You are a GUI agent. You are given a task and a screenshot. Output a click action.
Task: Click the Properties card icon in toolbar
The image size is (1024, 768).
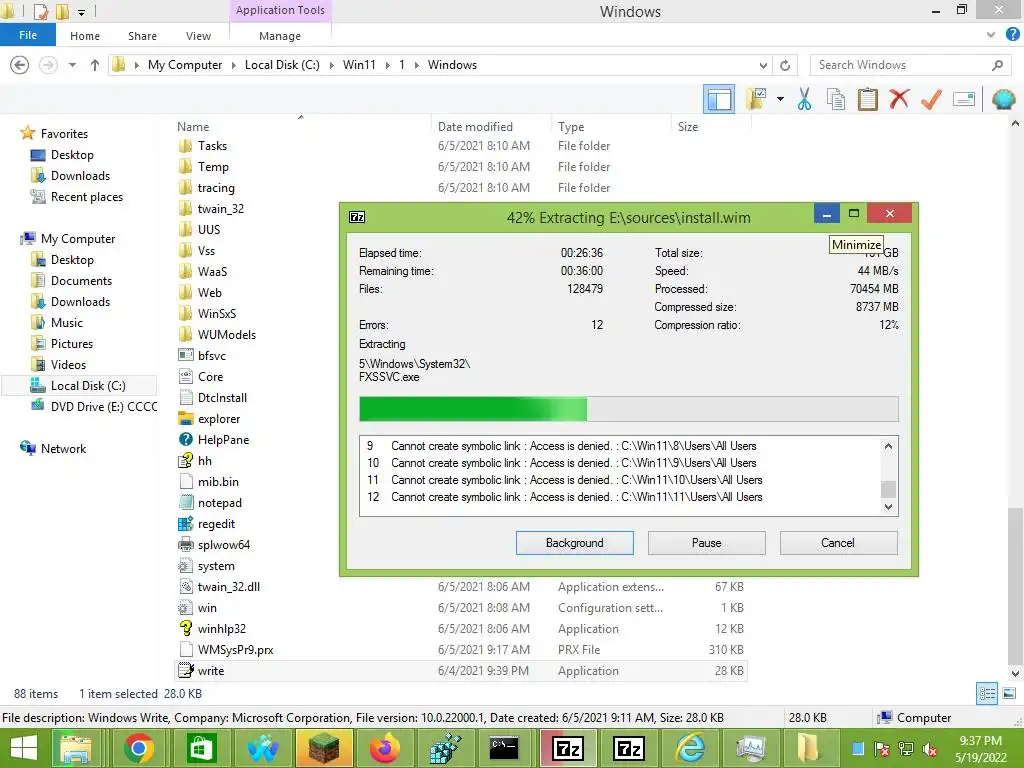[x=964, y=100]
